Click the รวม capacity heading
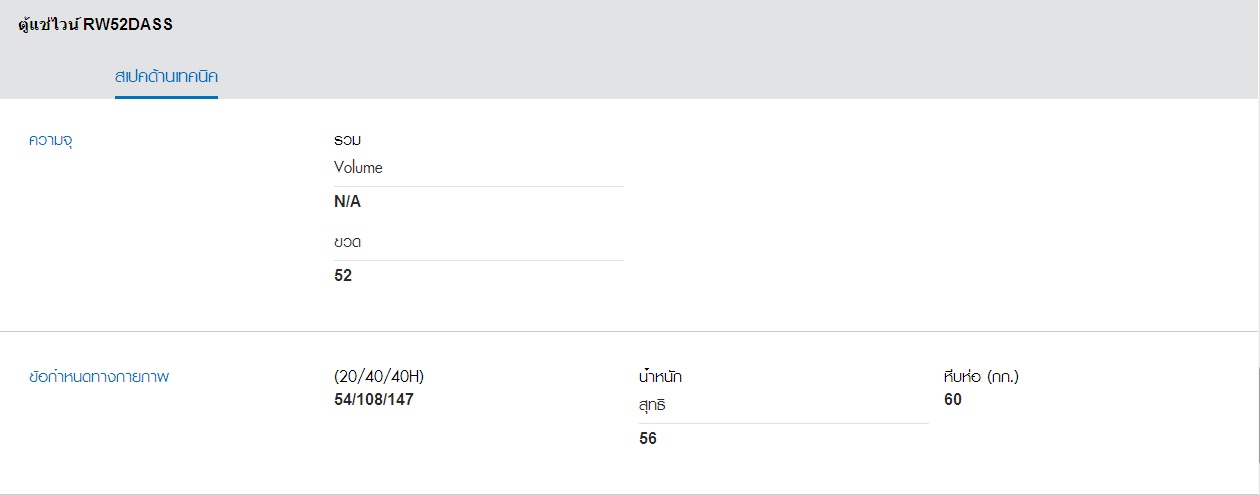 (x=347, y=141)
